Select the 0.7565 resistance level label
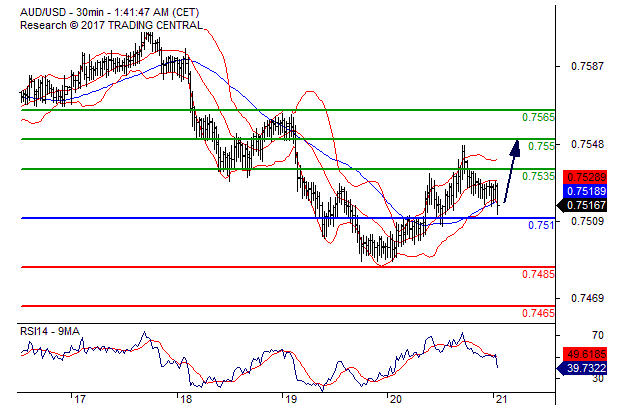This screenshot has height=414, width=623. pyautogui.click(x=538, y=117)
